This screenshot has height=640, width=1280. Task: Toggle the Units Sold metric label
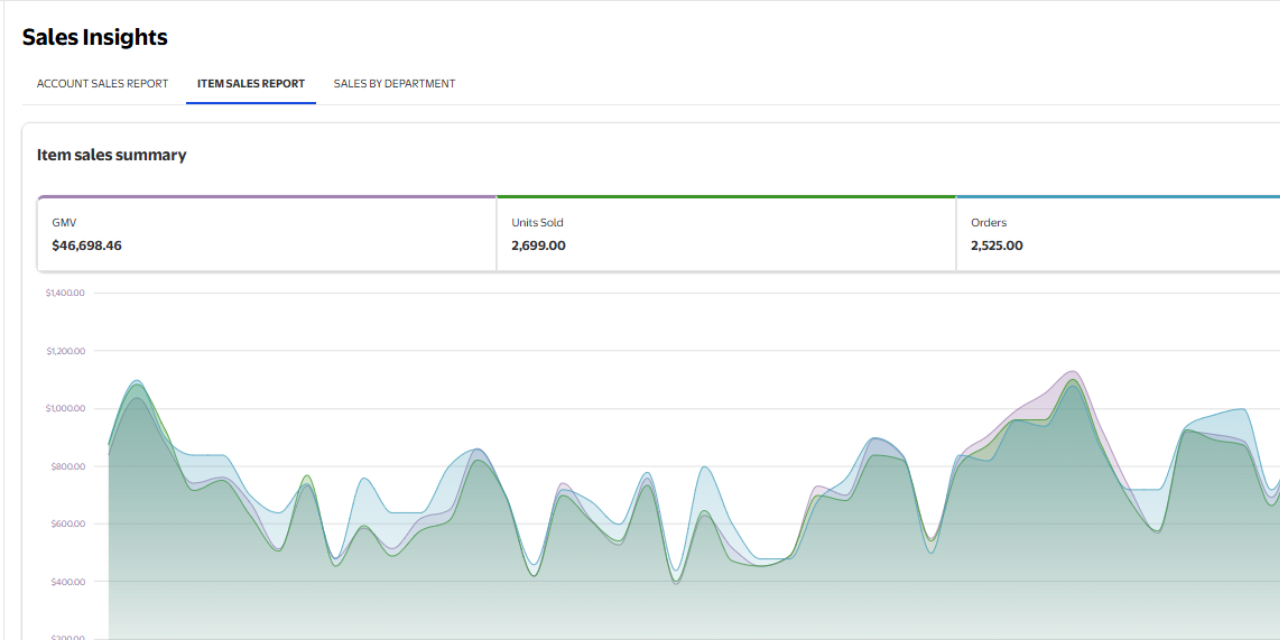[537, 223]
